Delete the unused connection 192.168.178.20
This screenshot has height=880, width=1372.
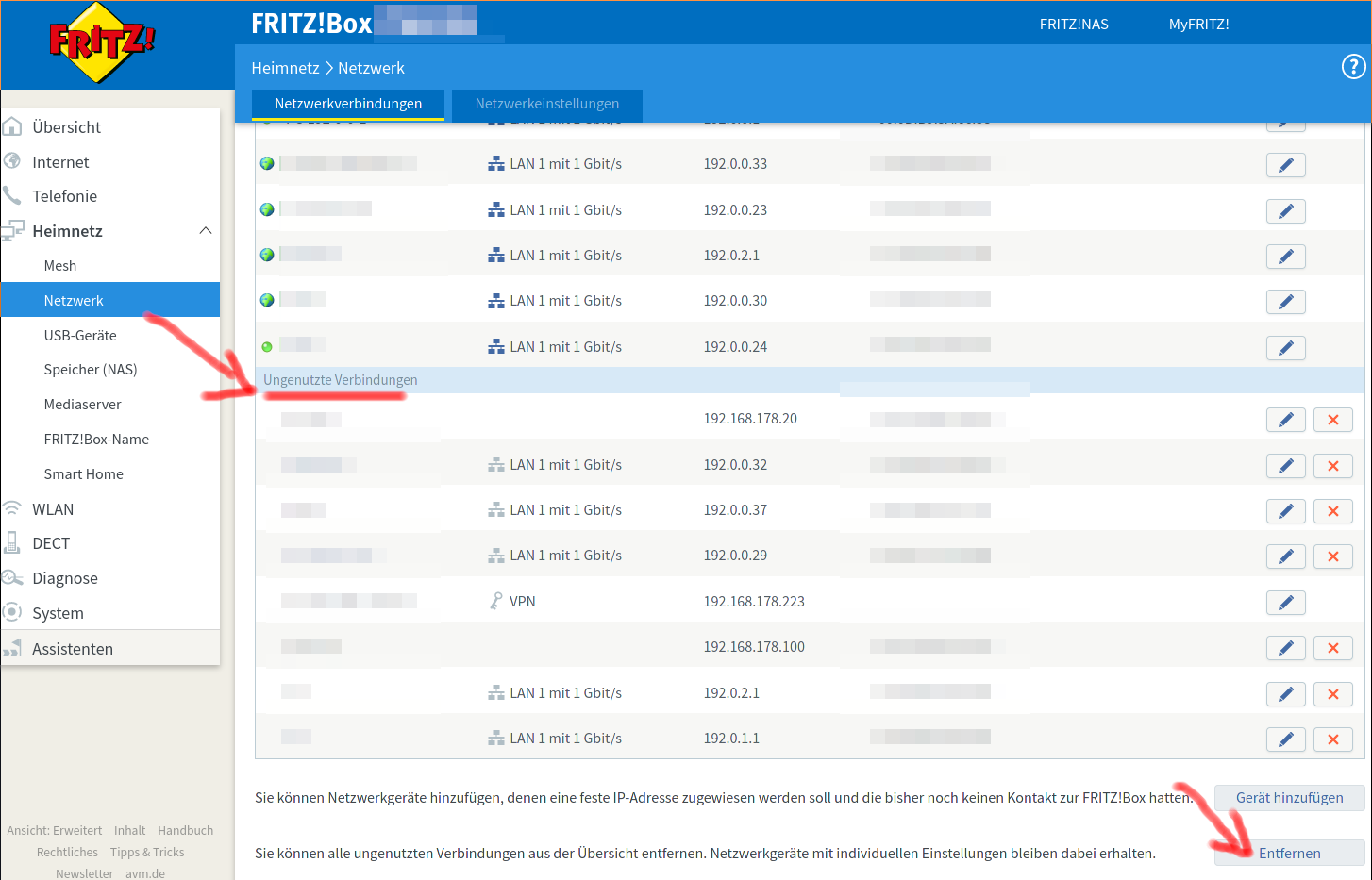[1332, 420]
